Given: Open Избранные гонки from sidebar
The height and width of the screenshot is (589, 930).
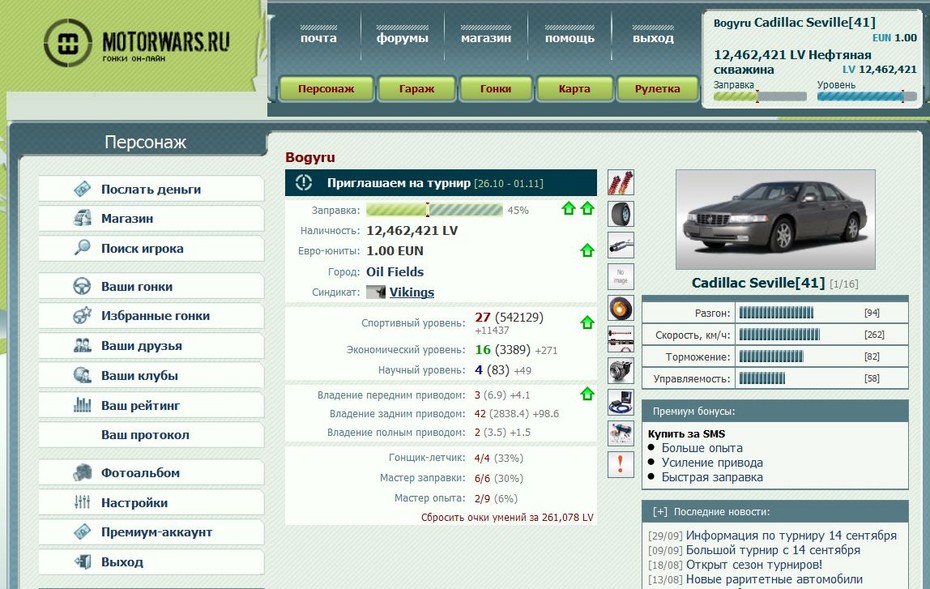Looking at the screenshot, I should click(151, 316).
